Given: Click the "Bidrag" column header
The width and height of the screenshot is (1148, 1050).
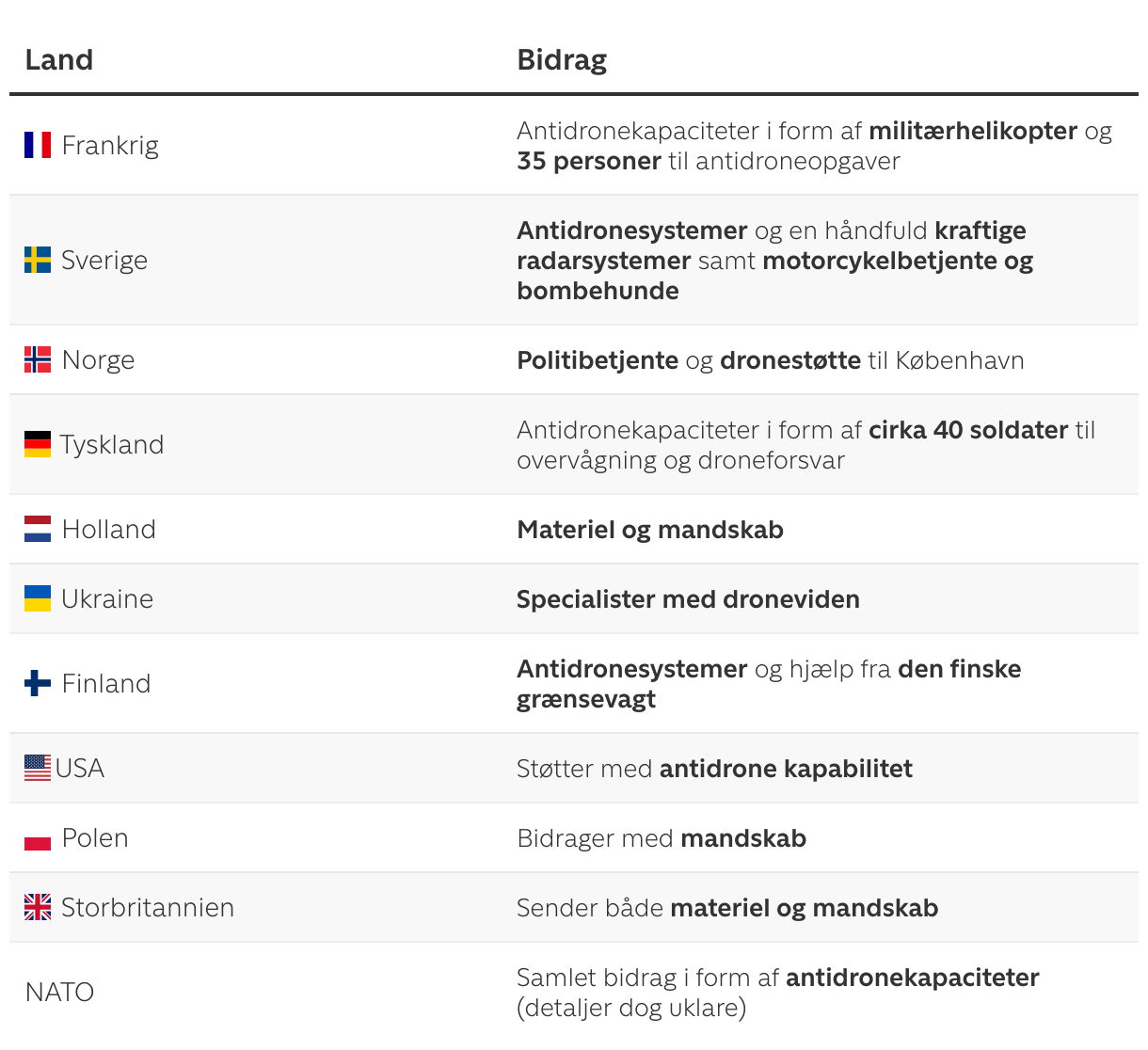Looking at the screenshot, I should [x=562, y=60].
